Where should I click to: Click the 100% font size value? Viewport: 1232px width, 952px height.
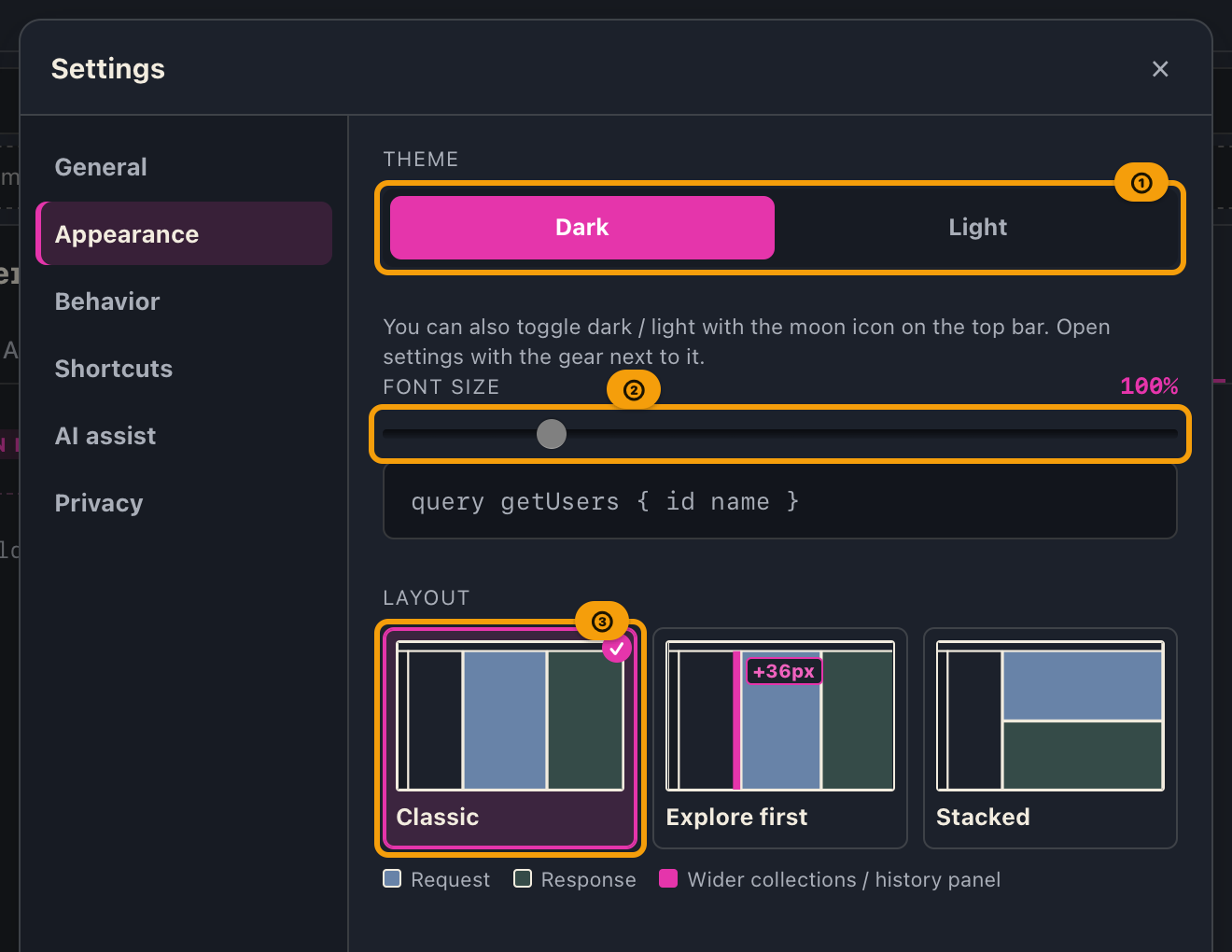[1149, 386]
